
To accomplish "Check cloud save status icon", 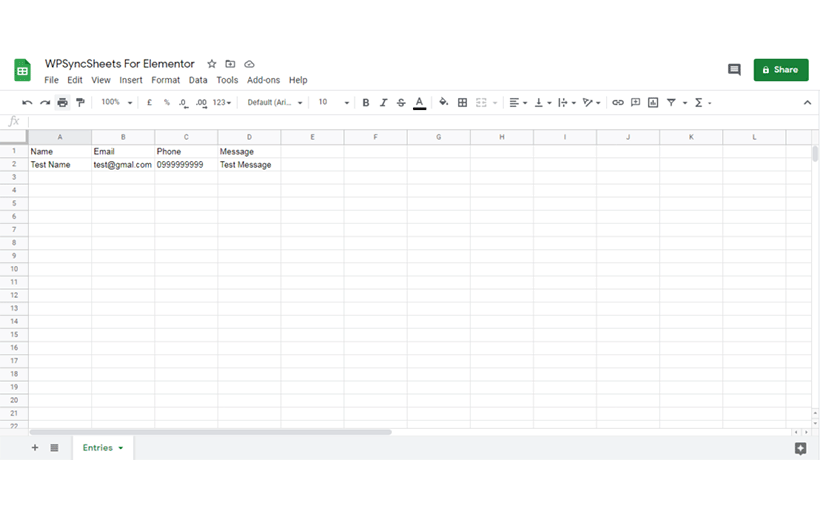I will point(249,64).
